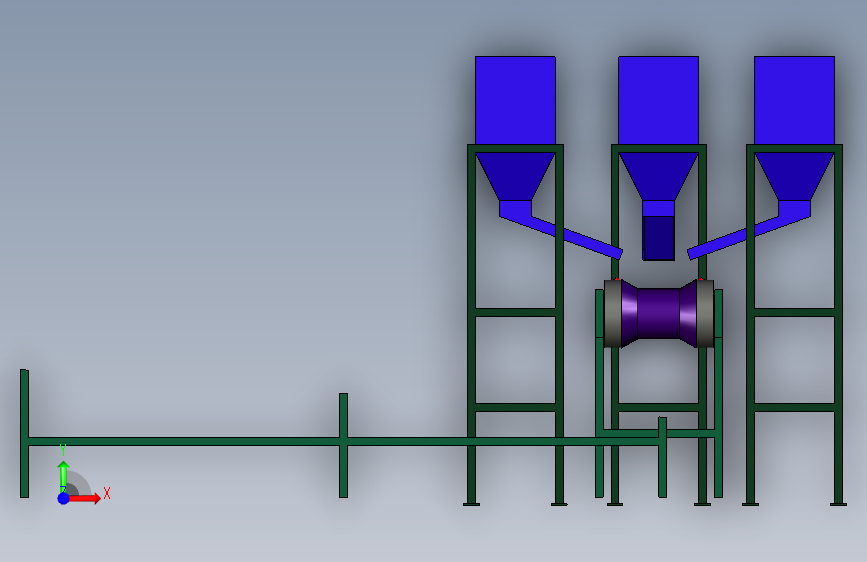Select the right gray end ring of drum
The height and width of the screenshot is (562, 867).
click(x=705, y=314)
